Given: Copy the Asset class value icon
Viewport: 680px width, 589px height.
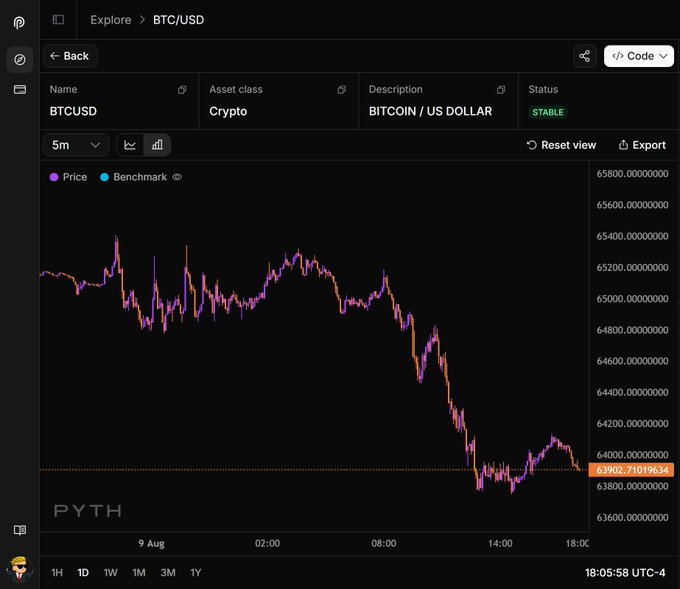Looking at the screenshot, I should [342, 89].
